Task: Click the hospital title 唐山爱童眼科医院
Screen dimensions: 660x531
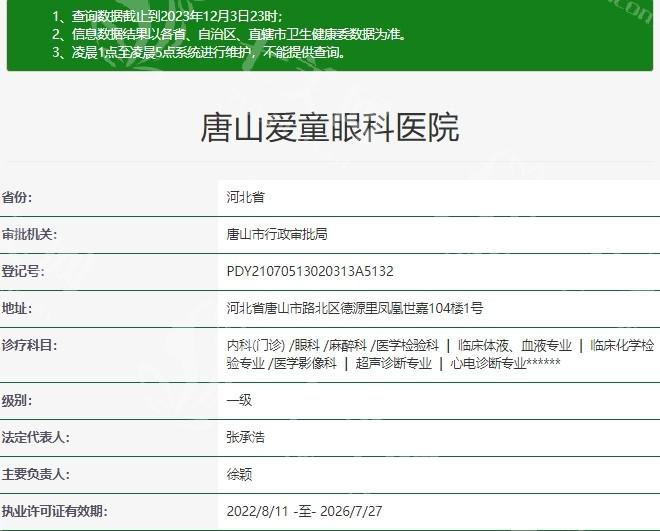Action: [x=330, y=127]
